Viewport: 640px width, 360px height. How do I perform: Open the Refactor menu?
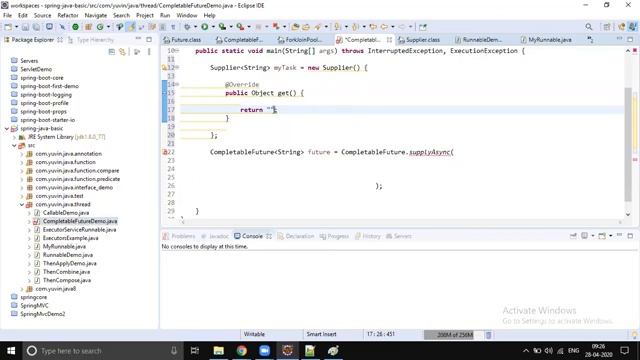pyautogui.click(x=68, y=16)
